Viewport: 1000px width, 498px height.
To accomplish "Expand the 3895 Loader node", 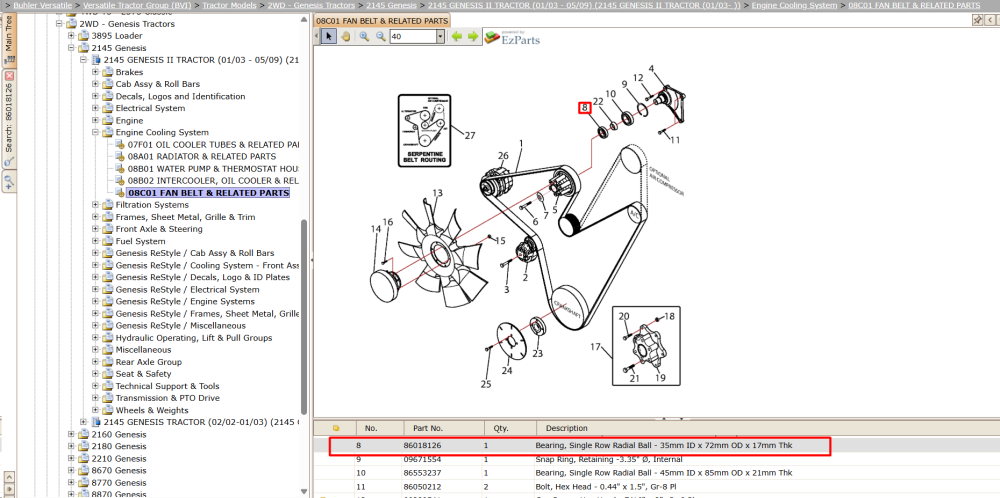I will point(71,36).
